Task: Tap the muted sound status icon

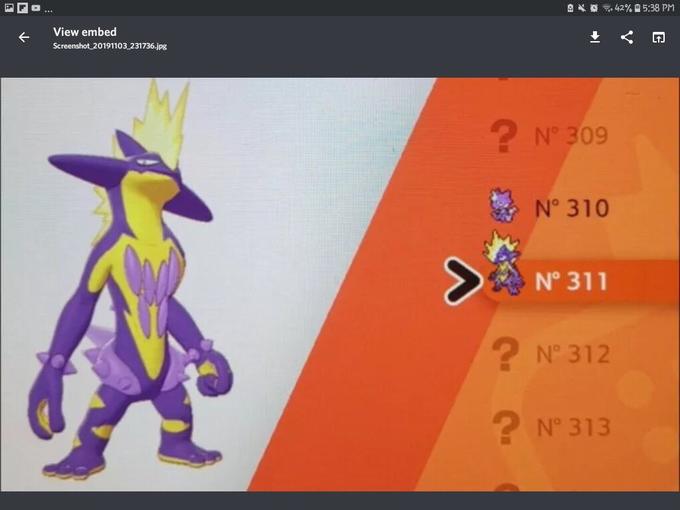Action: (582, 8)
